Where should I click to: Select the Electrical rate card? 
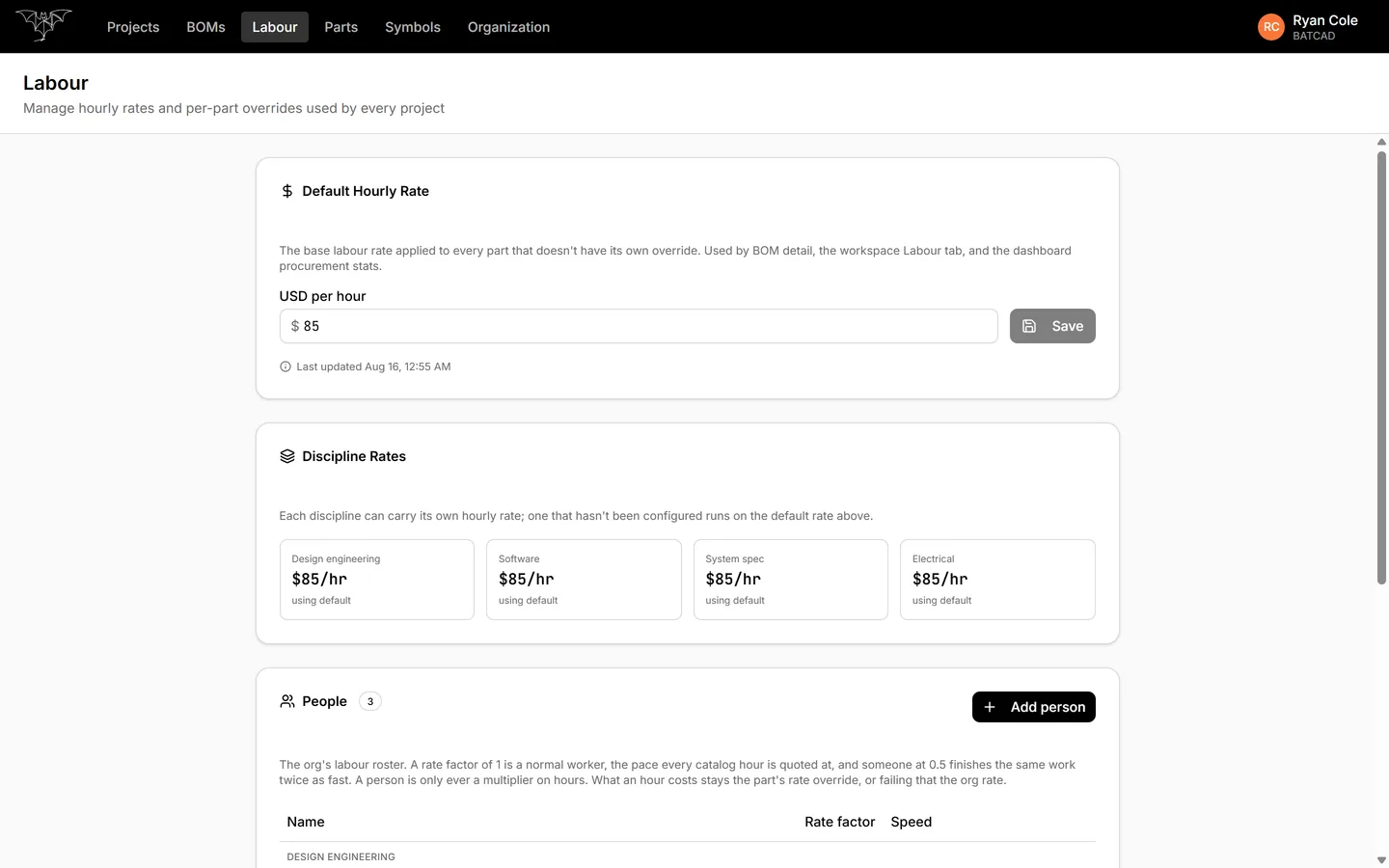coord(997,580)
